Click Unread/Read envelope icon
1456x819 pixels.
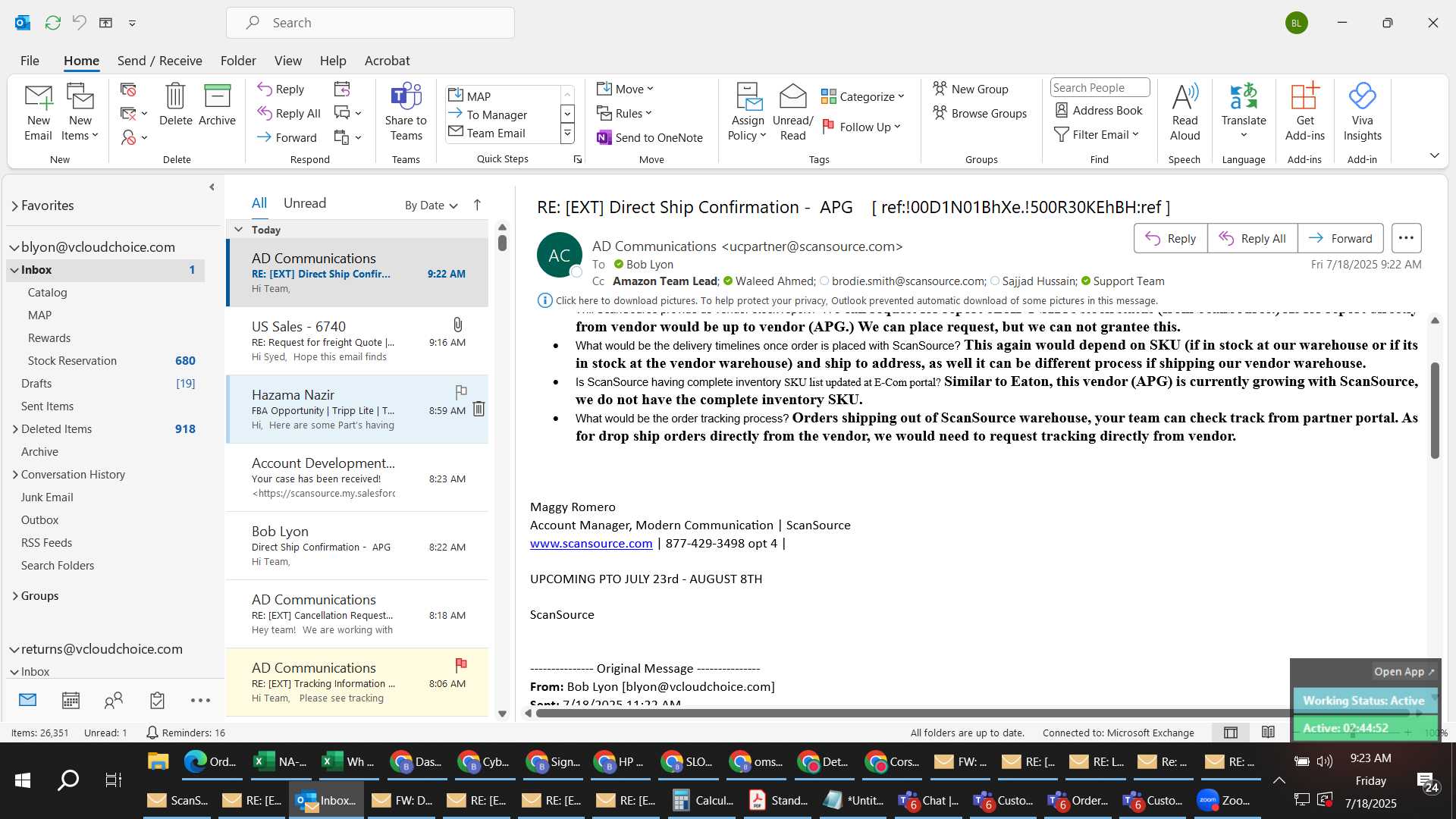click(x=792, y=111)
